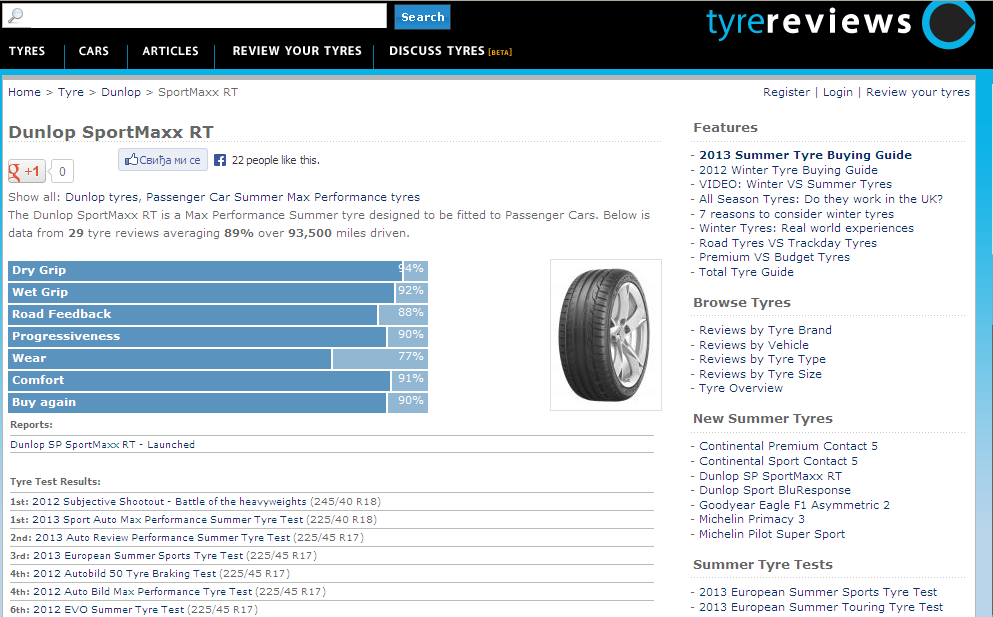The image size is (993, 617).
Task: Open 2012 Winter Tyre Buying Guide
Action: pyautogui.click(x=788, y=170)
